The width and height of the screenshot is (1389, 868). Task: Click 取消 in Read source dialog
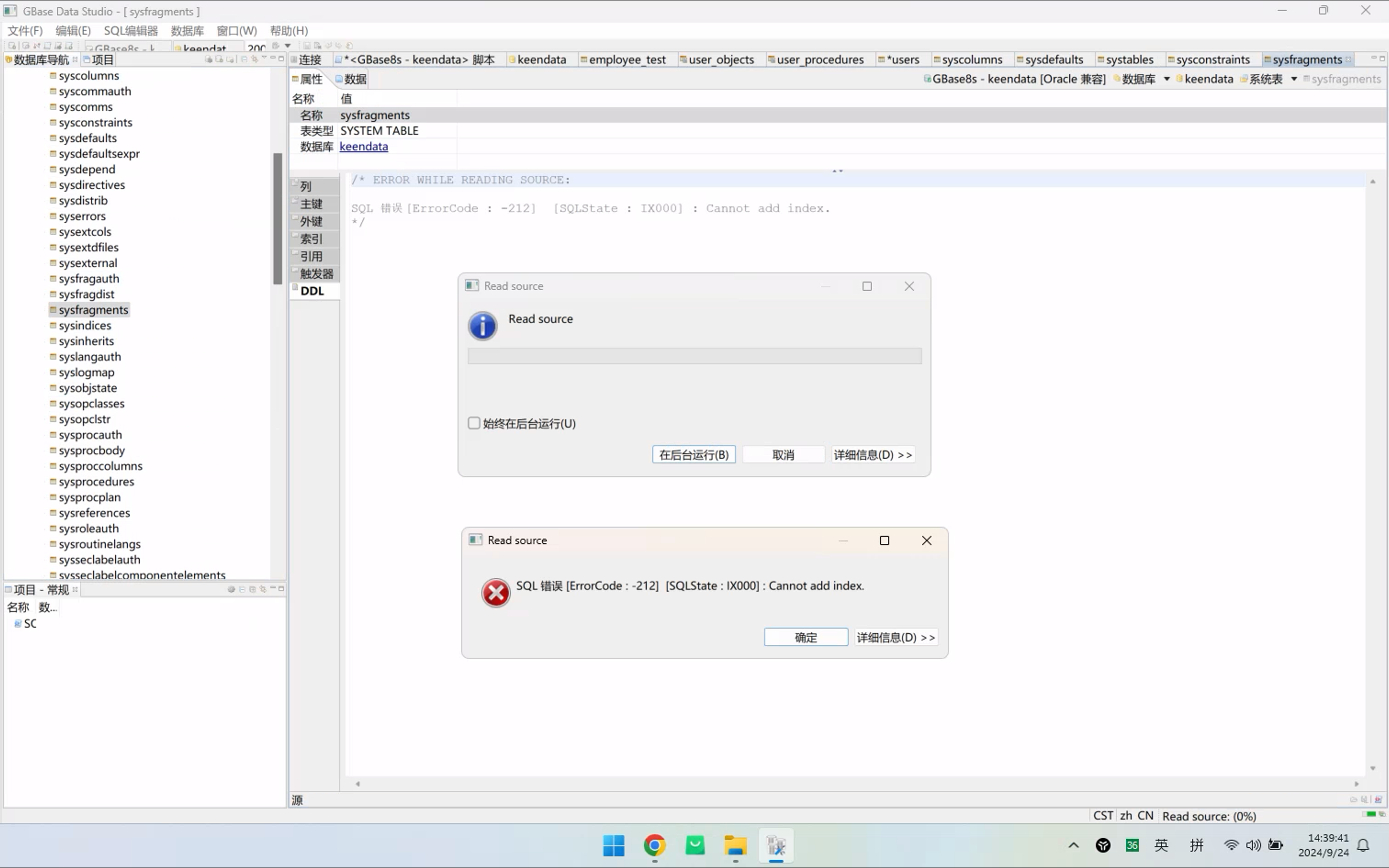(x=784, y=455)
